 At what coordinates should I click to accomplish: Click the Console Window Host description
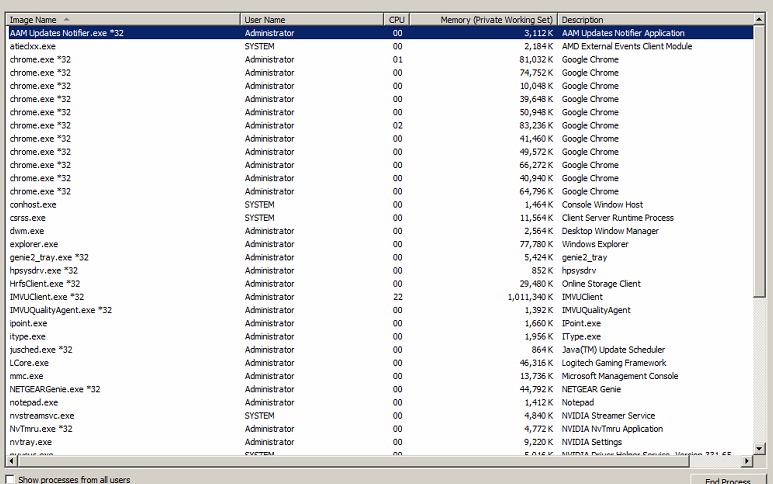(602, 205)
